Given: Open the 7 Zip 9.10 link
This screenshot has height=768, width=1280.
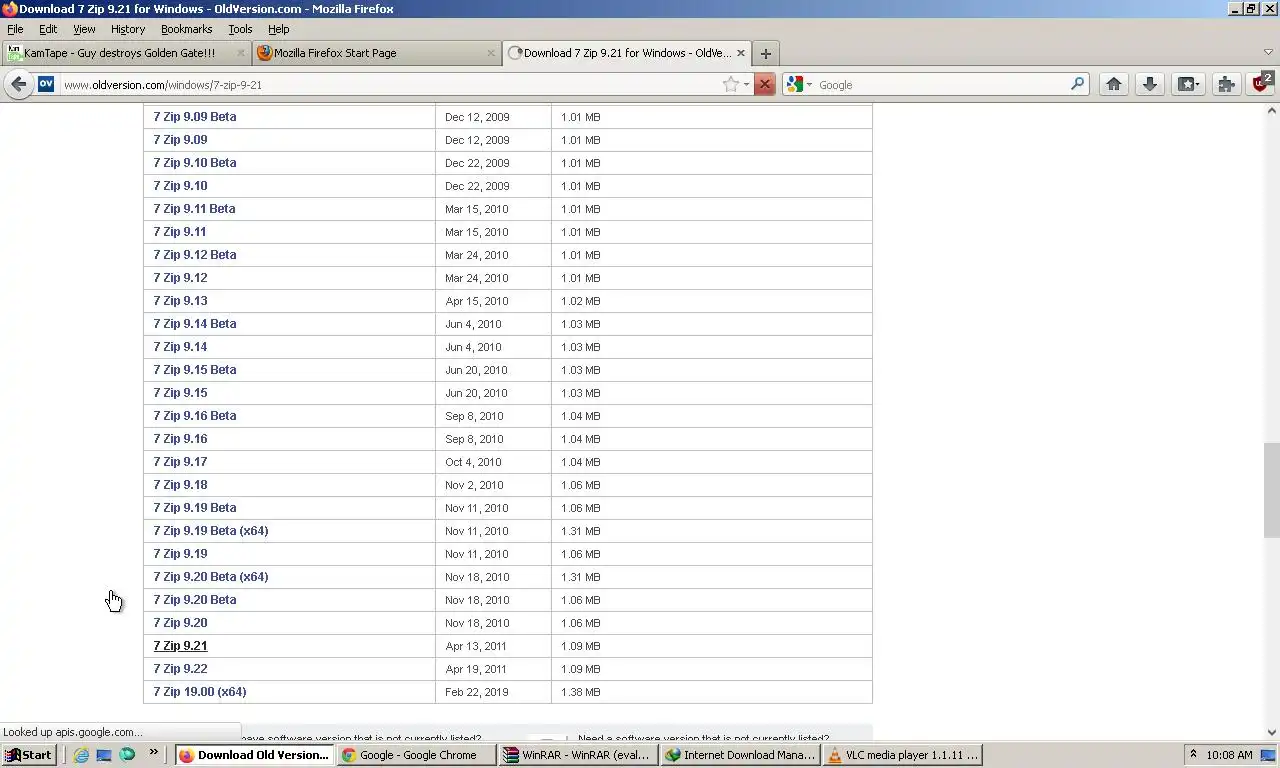Looking at the screenshot, I should 180,186.
